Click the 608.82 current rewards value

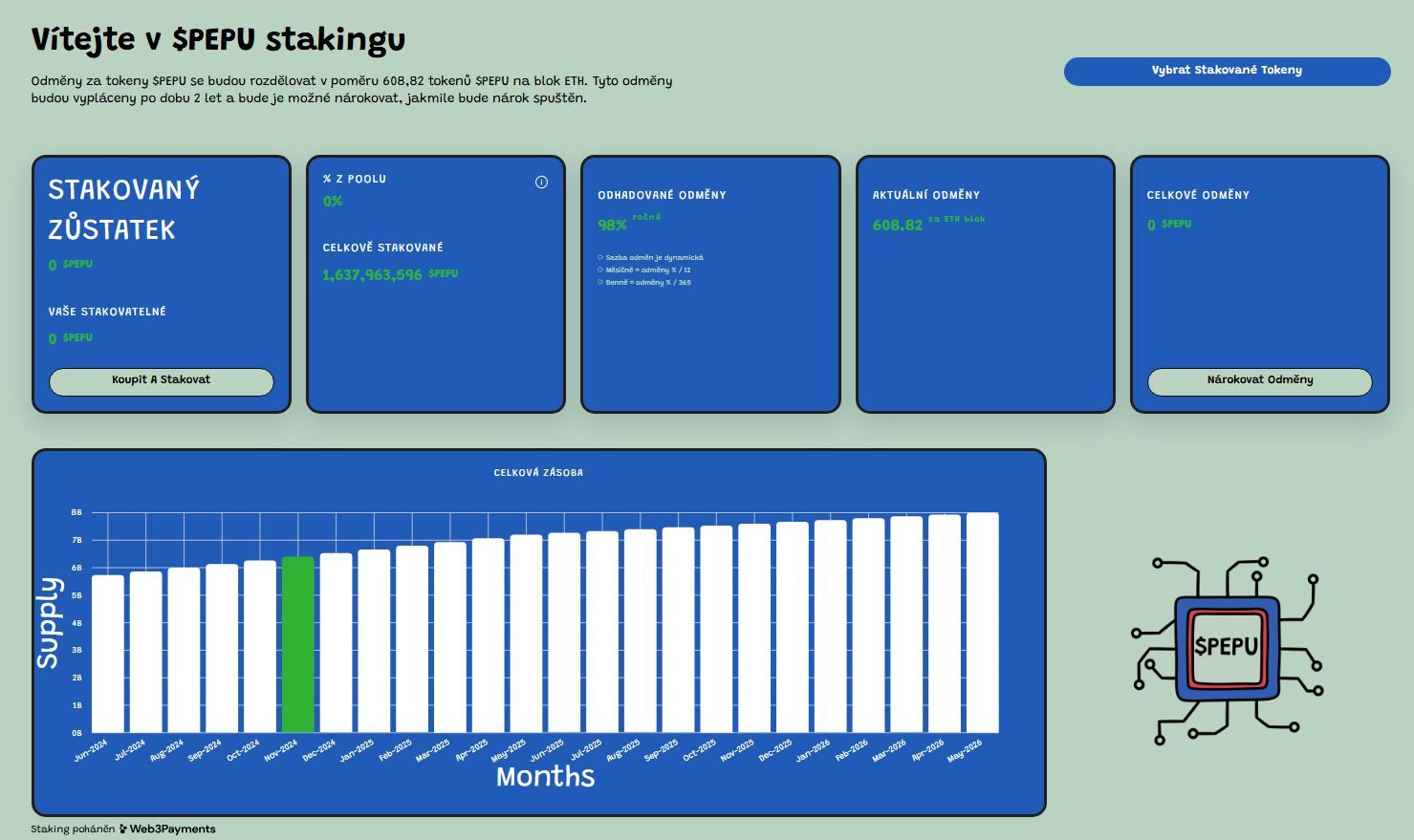pos(898,226)
